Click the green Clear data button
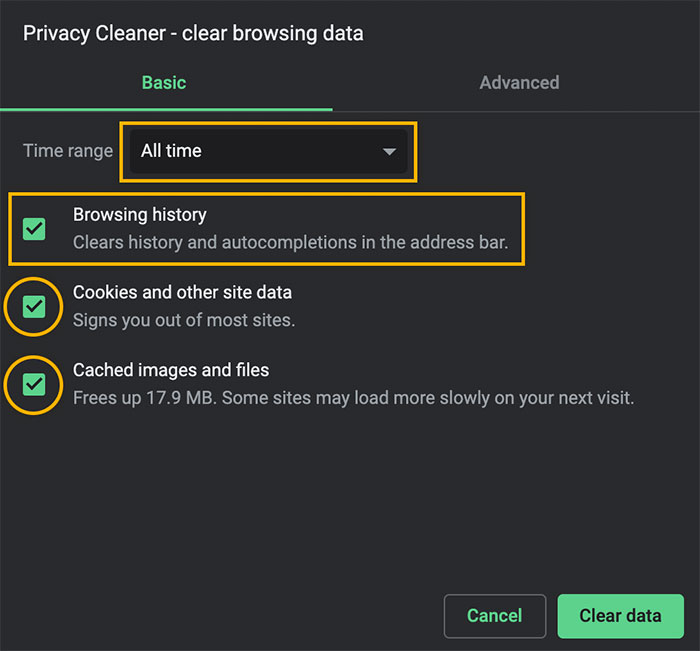 click(x=620, y=616)
